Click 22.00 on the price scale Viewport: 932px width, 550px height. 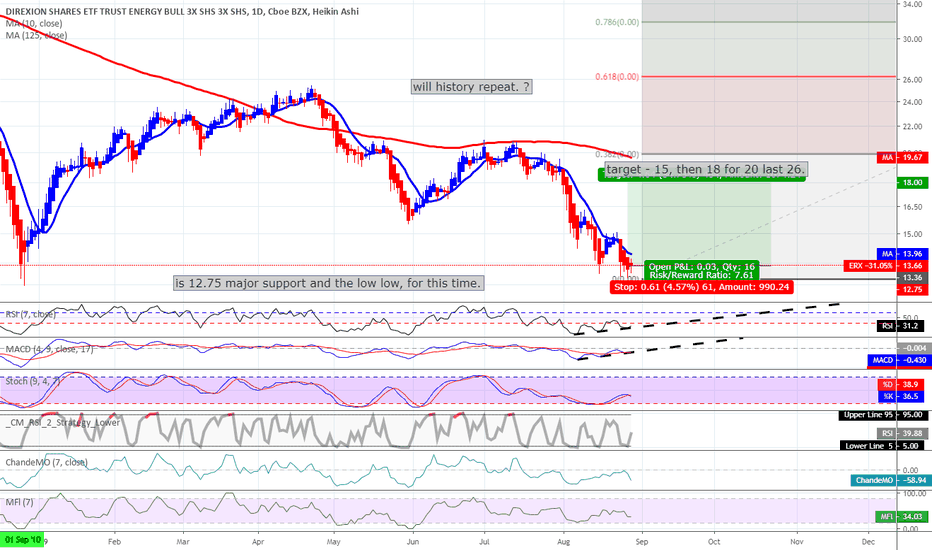(x=912, y=127)
